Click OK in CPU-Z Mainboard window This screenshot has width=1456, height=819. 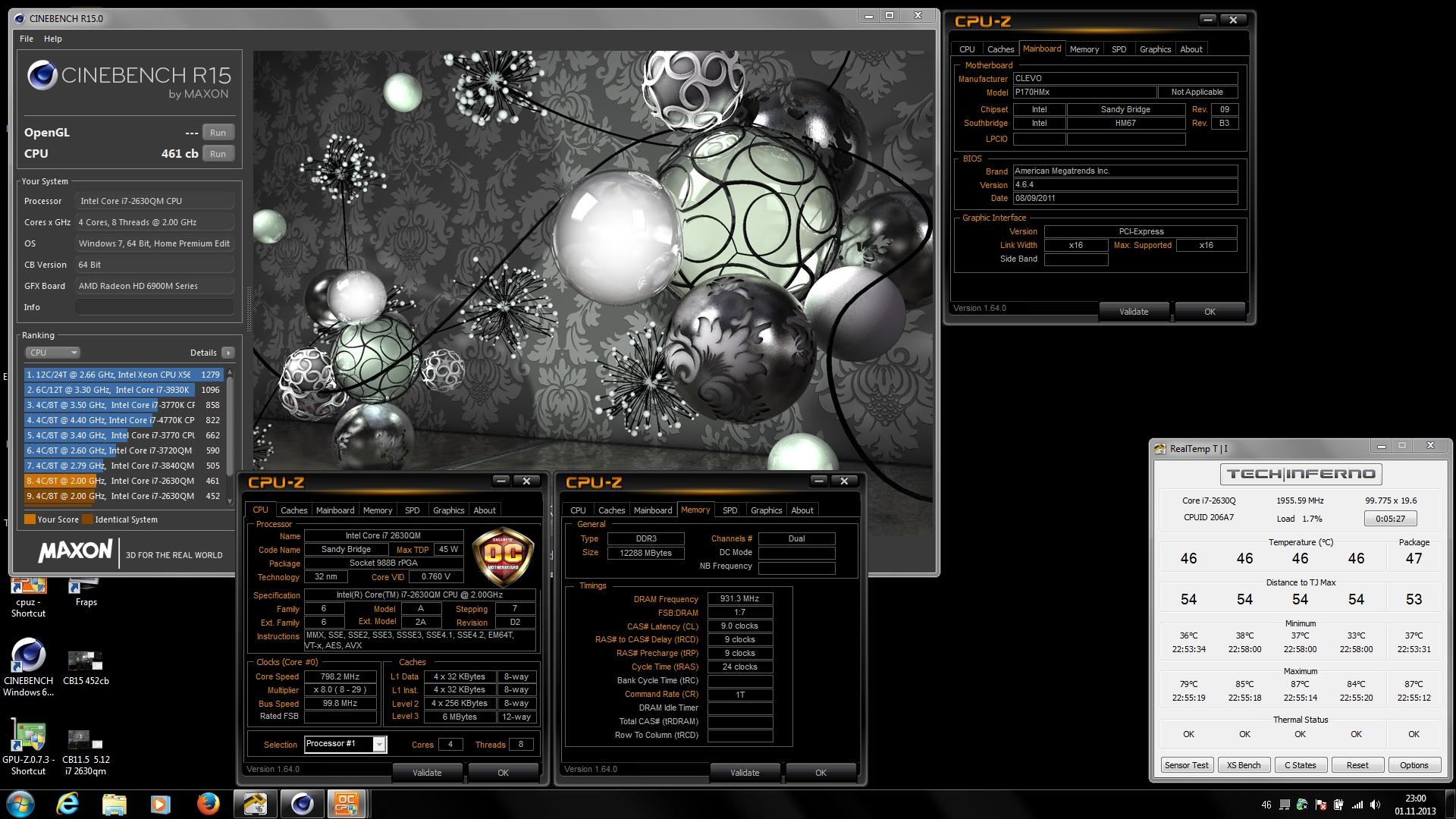tap(1210, 312)
